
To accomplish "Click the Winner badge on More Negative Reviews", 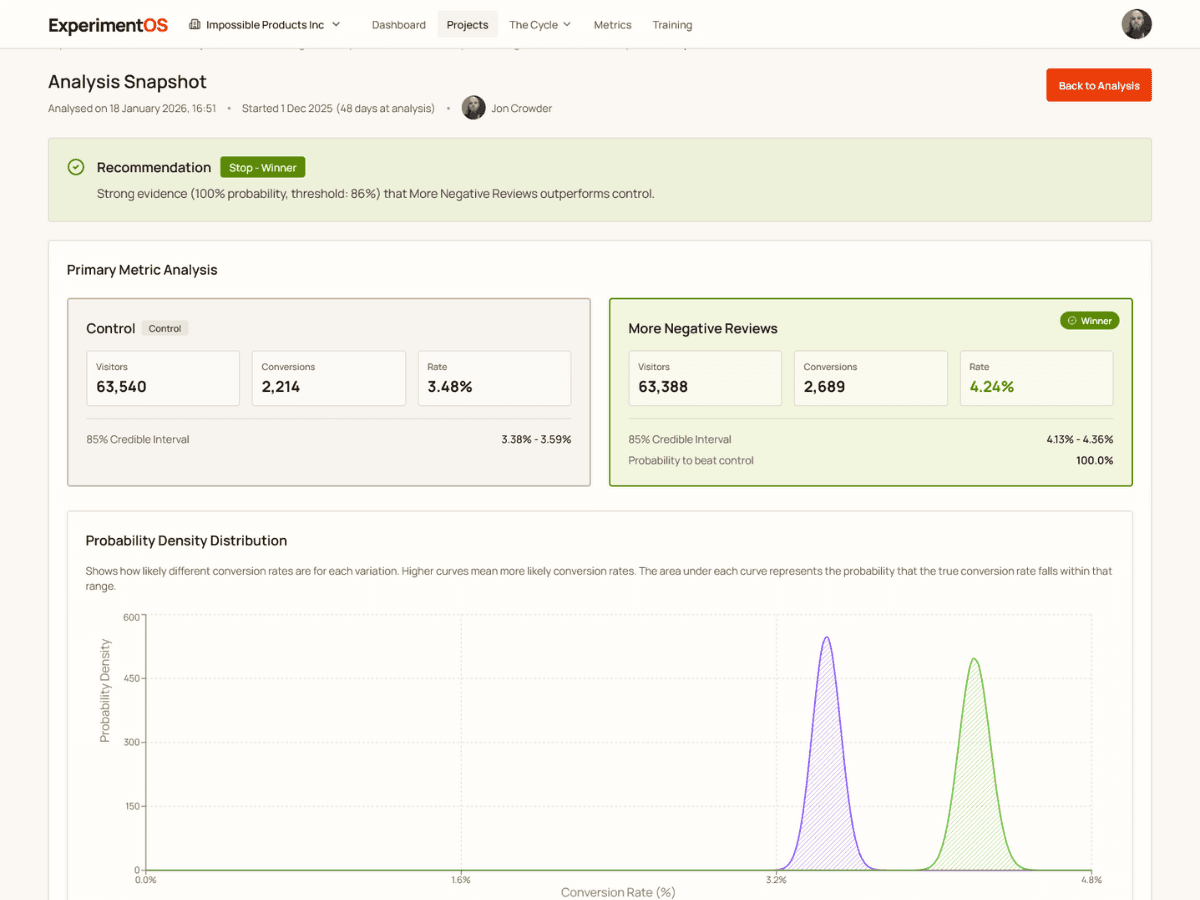I will point(1089,320).
